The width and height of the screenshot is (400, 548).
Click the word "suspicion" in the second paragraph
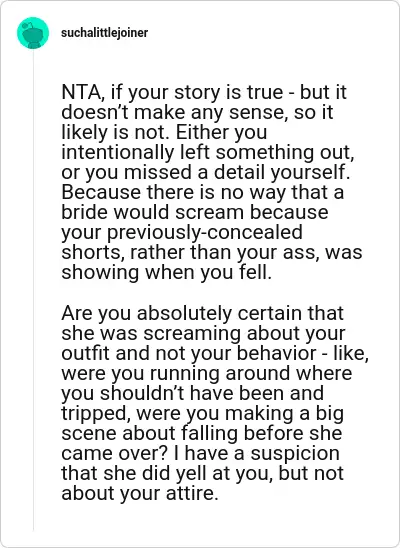coord(295,453)
